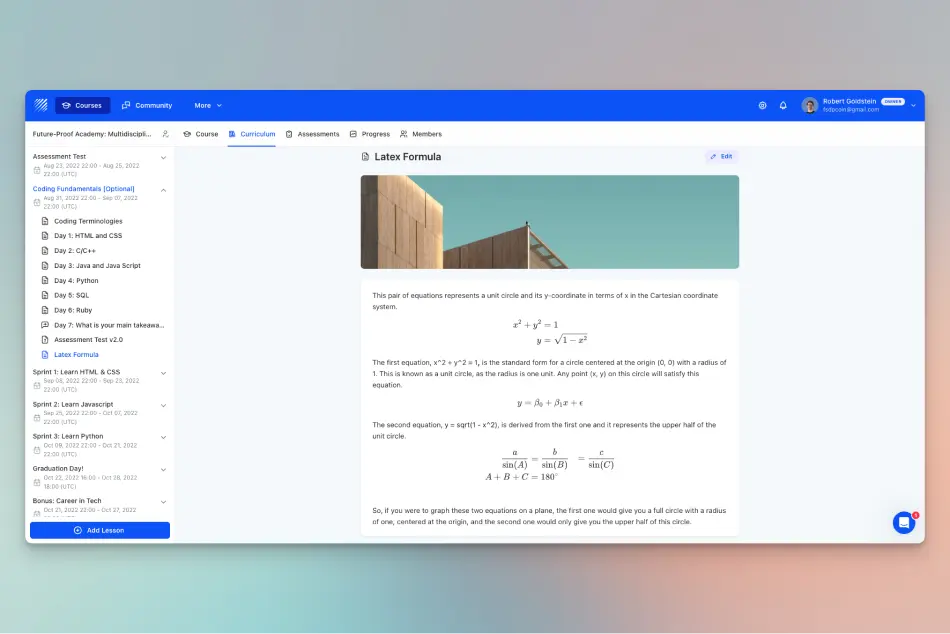Click the document icon beside the Latex Formula title
The width and height of the screenshot is (950, 634).
click(365, 157)
